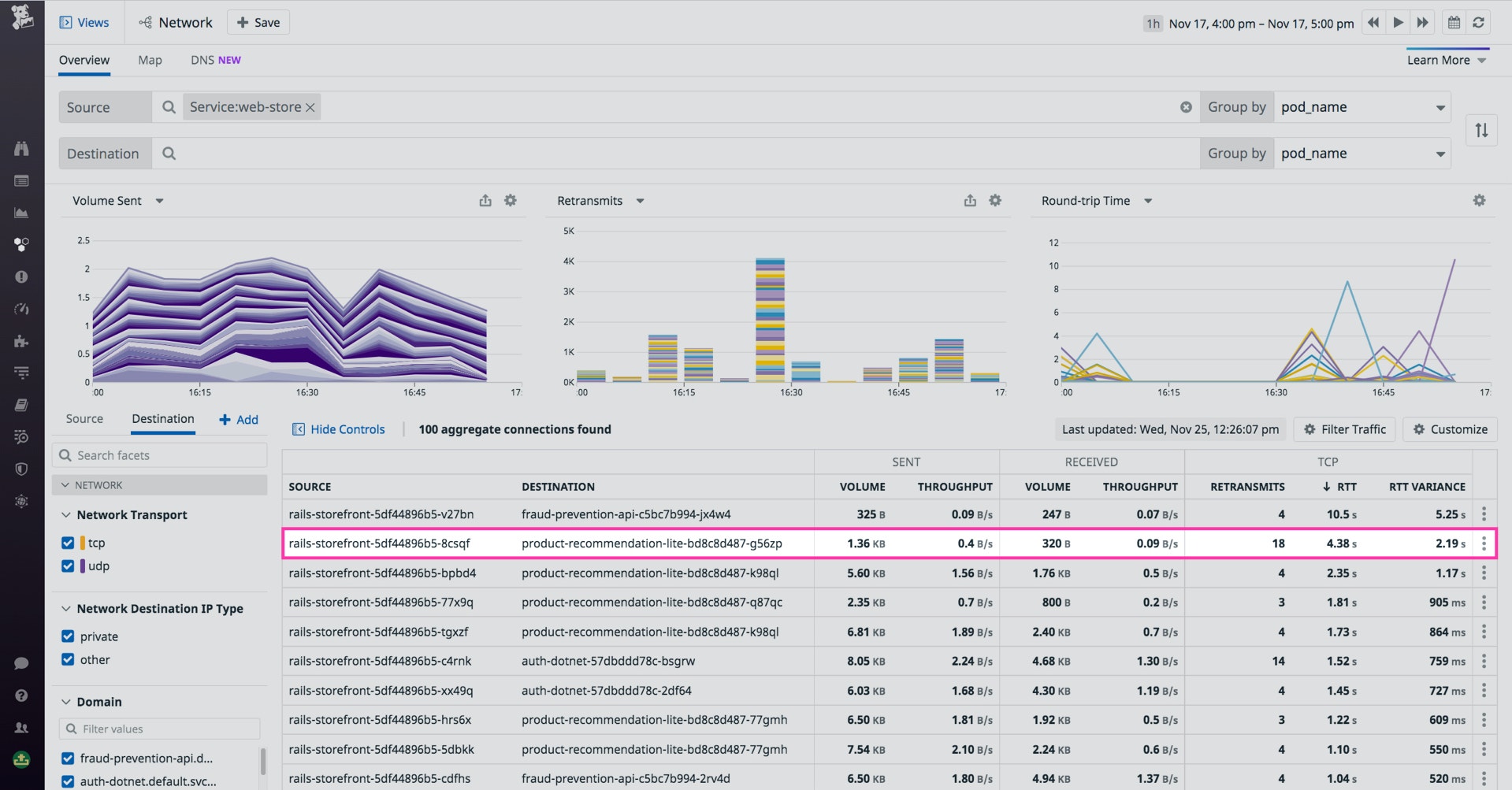1512x790 pixels.
Task: Collapse the Network Destination IP Type section
Action: click(66, 608)
